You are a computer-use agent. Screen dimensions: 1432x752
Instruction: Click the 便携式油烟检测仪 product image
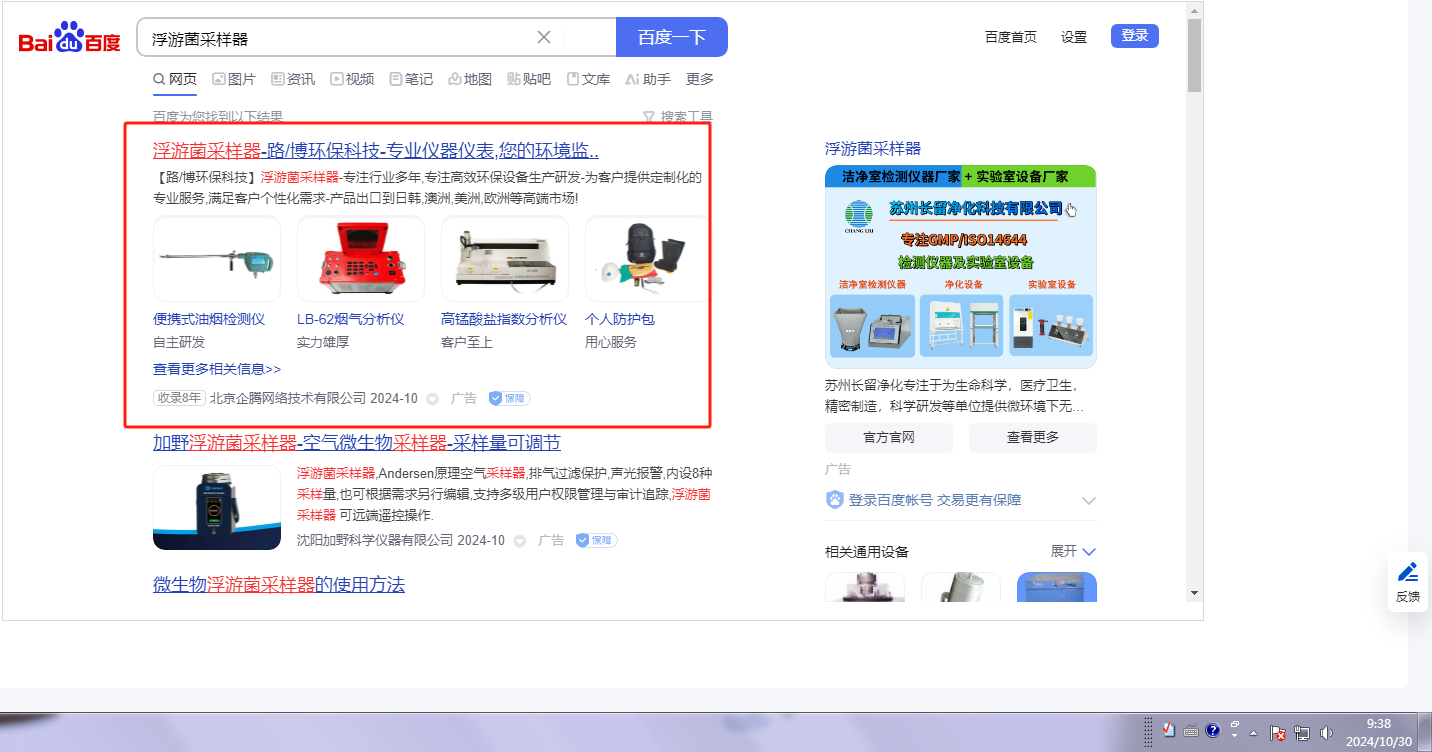(217, 259)
